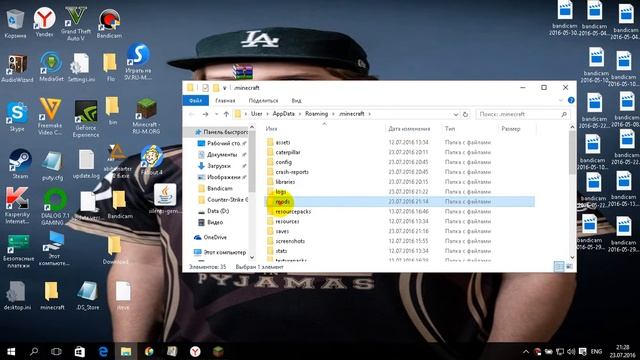Open the Файл tab in Explorer
640x360 pixels.
[x=196, y=100]
